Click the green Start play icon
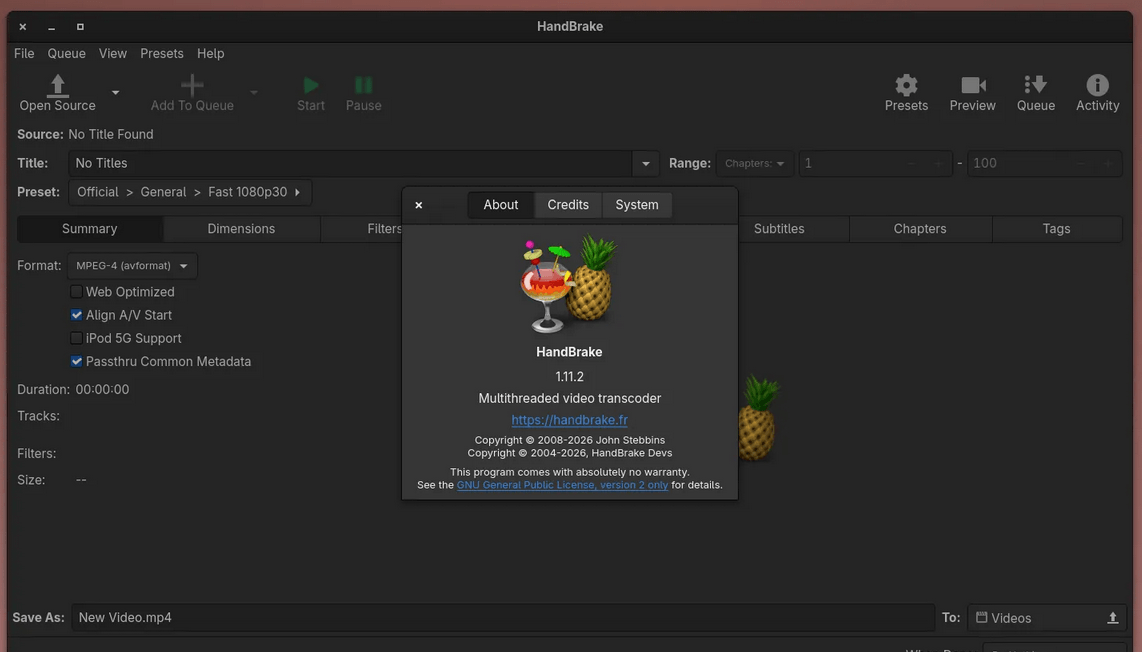 (x=311, y=85)
